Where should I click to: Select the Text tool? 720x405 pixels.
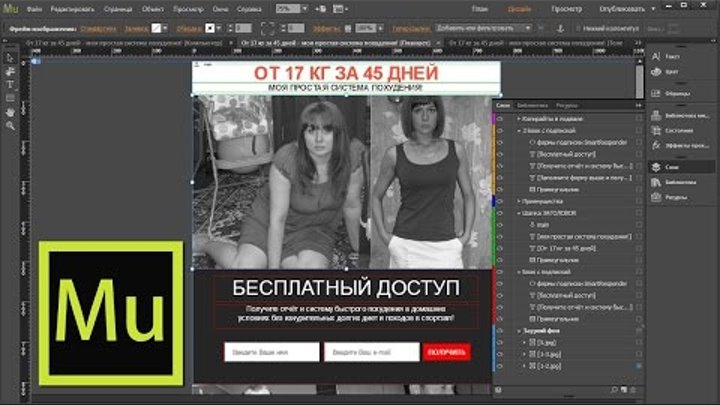tap(10, 85)
